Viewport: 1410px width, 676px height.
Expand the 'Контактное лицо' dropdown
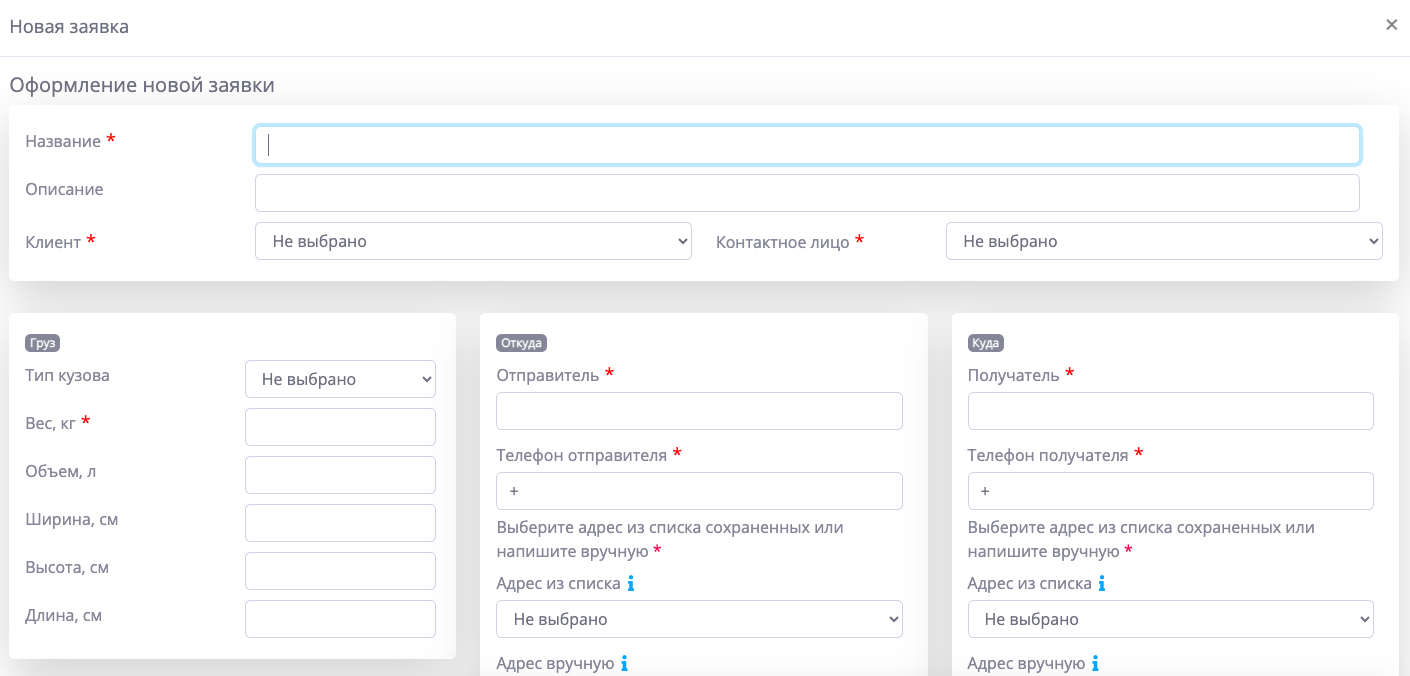pyautogui.click(x=1164, y=241)
